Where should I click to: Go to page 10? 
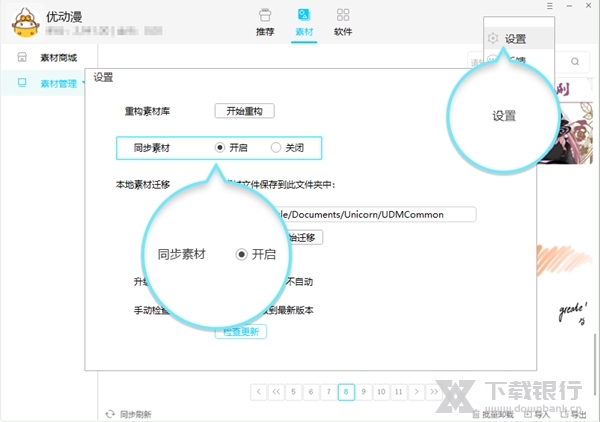pyautogui.click(x=381, y=392)
